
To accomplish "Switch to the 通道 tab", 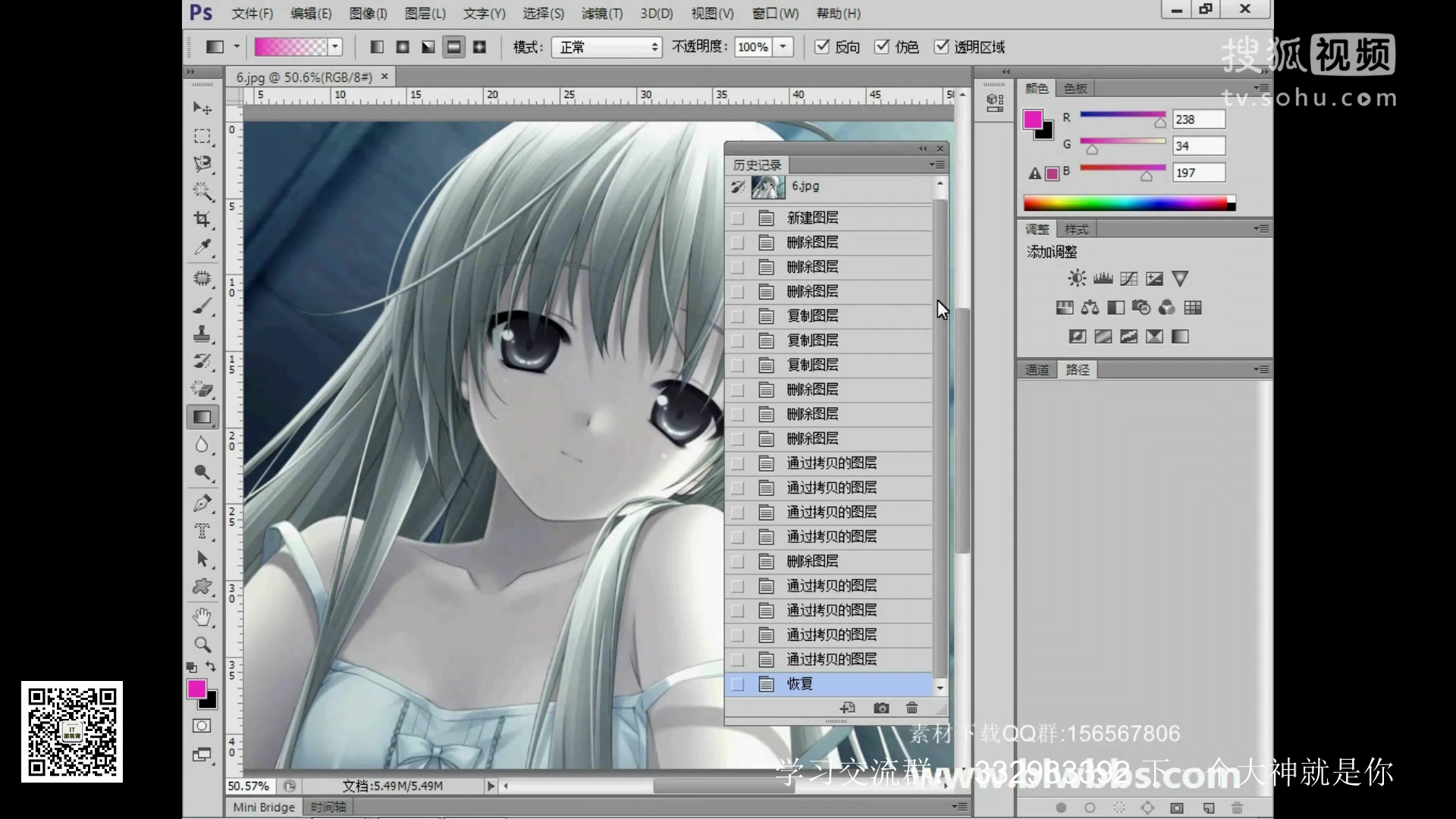I will pyautogui.click(x=1037, y=370).
